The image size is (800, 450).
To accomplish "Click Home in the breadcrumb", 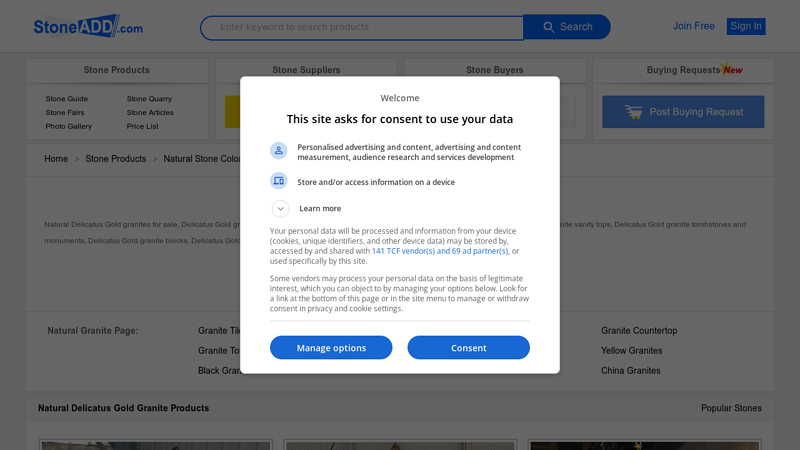I will point(56,159).
